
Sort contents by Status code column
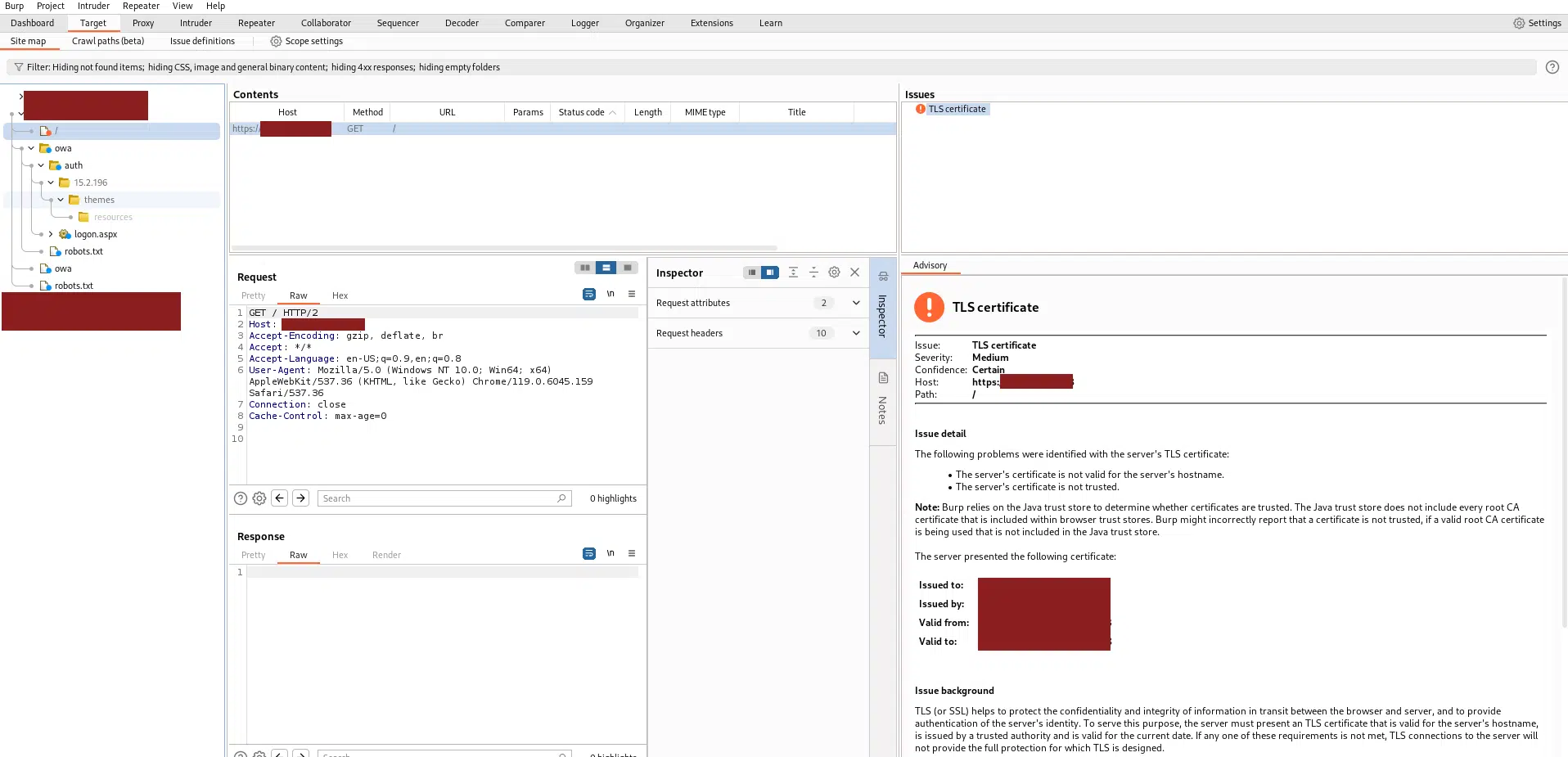pos(587,112)
